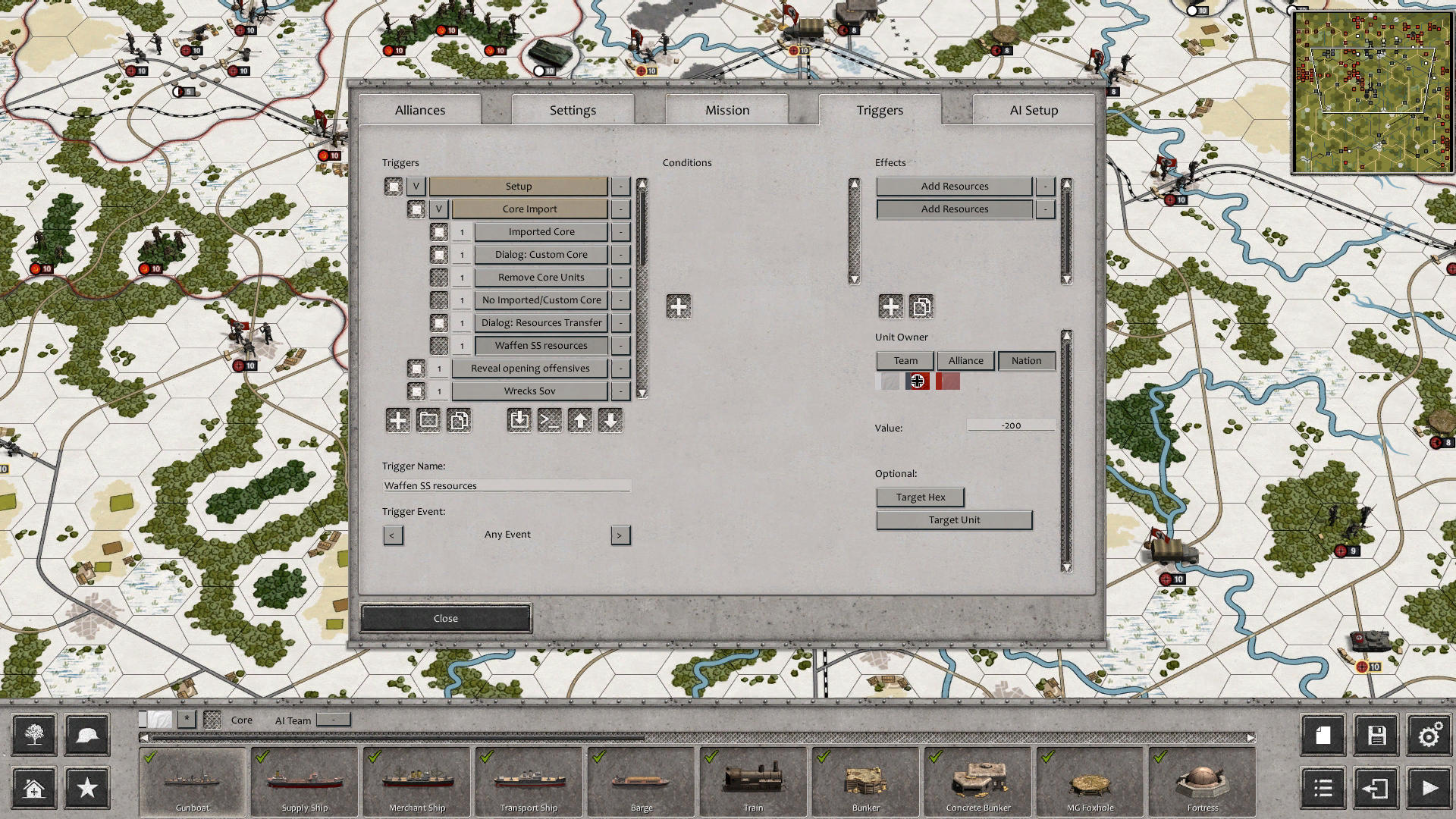Viewport: 1456px width, 819px height.
Task: Click the Target Hex button
Action: point(921,497)
